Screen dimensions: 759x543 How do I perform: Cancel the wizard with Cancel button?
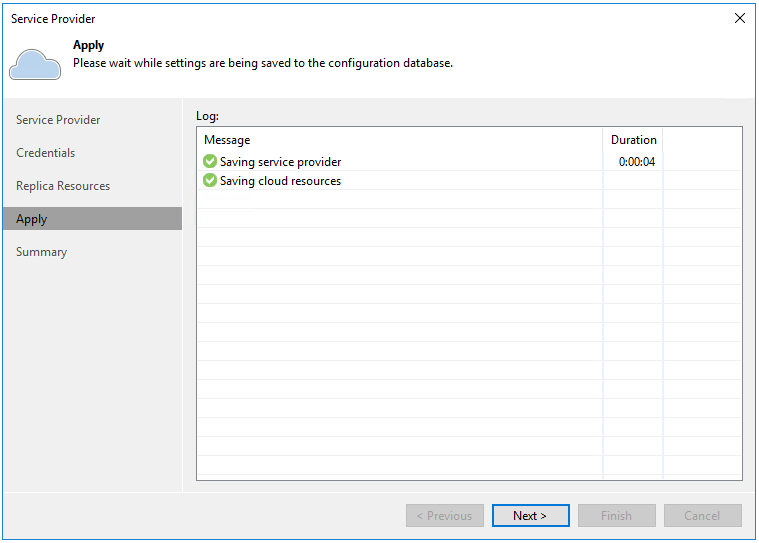(x=703, y=516)
